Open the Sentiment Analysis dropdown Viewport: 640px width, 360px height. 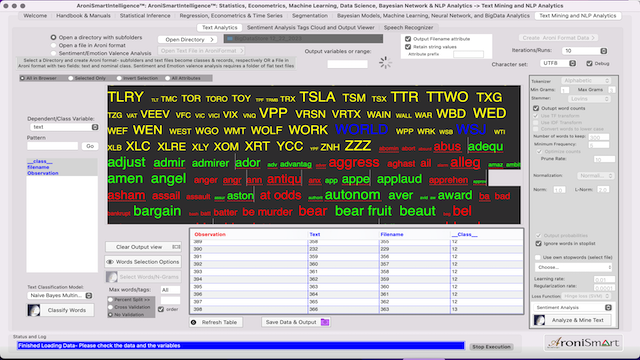573,307
